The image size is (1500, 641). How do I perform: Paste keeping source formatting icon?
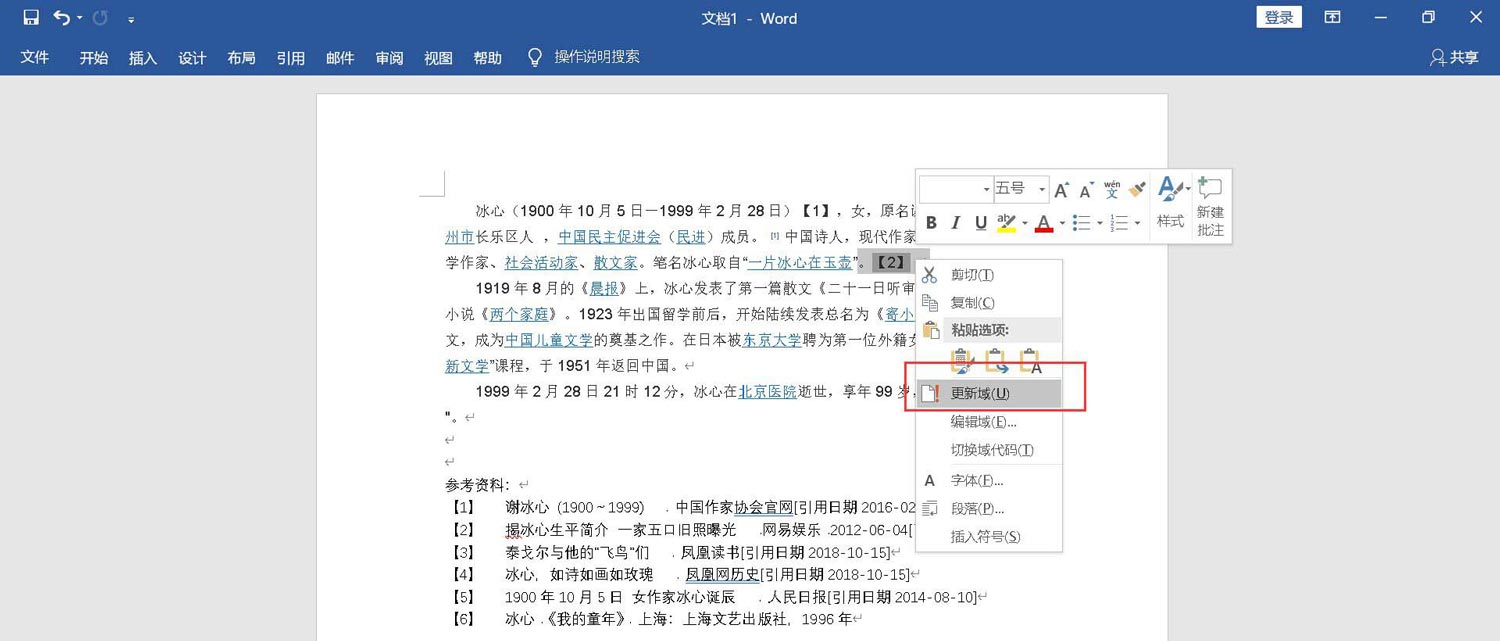pyautogui.click(x=962, y=362)
